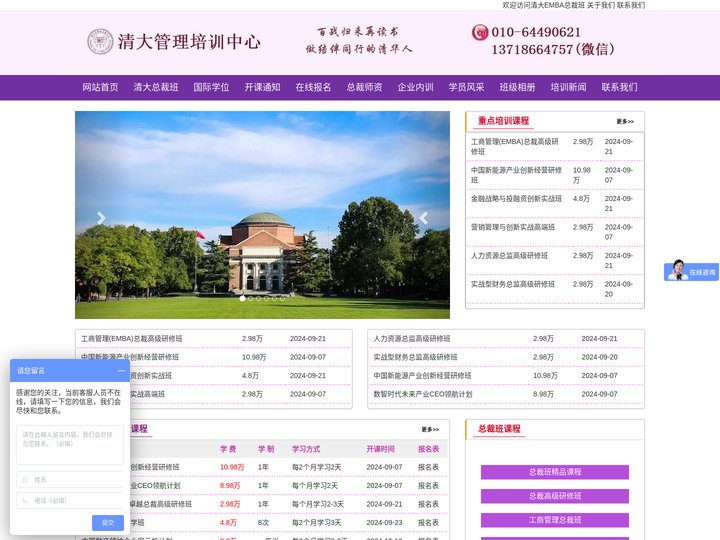The width and height of the screenshot is (720, 540).
Task: Open 国际学位 nav menu item
Action: point(211,87)
